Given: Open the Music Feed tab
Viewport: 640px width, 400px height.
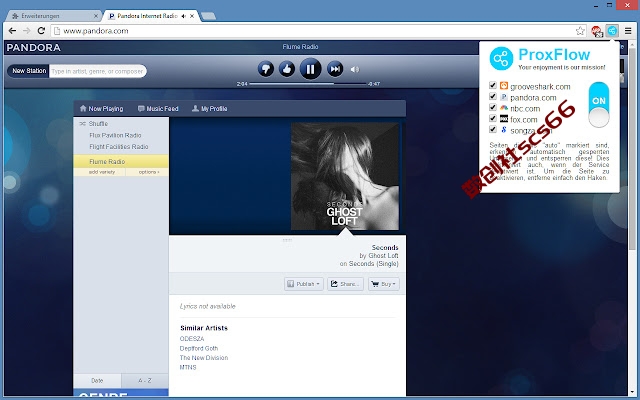Looking at the screenshot, I should point(158,109).
